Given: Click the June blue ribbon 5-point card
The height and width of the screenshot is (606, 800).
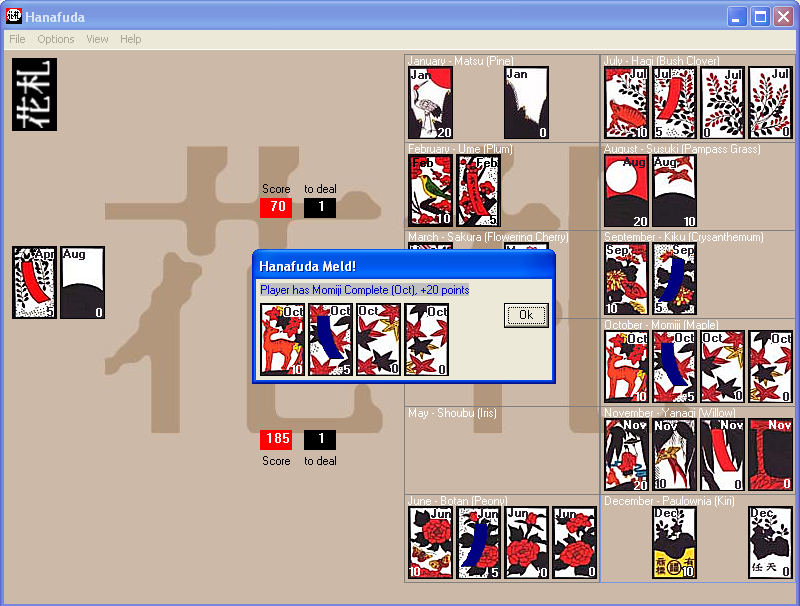Looking at the screenshot, I should click(478, 542).
